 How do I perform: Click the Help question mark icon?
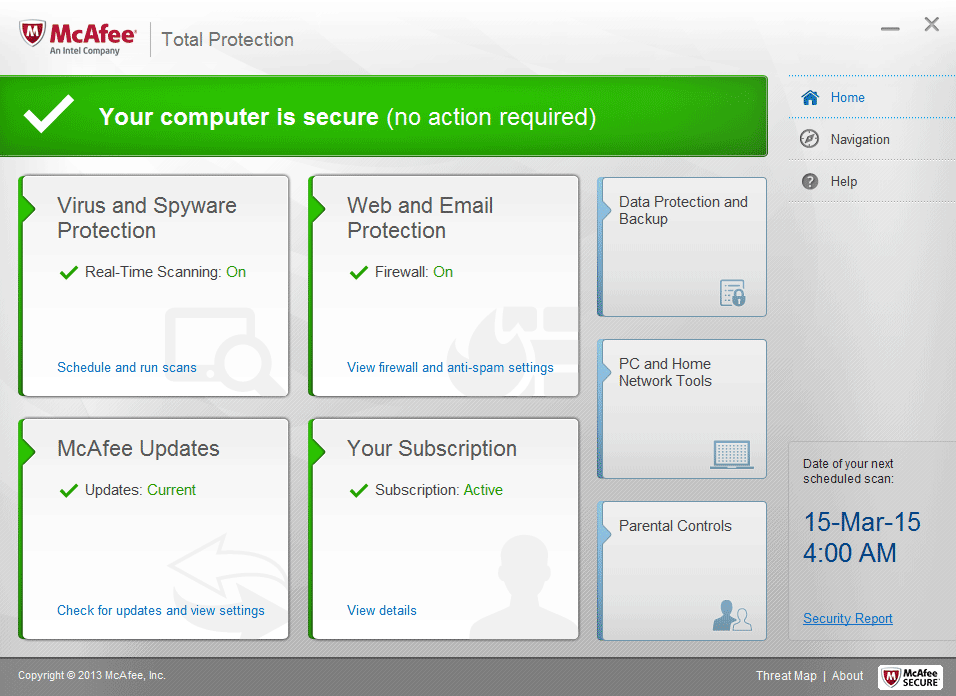[x=810, y=181]
